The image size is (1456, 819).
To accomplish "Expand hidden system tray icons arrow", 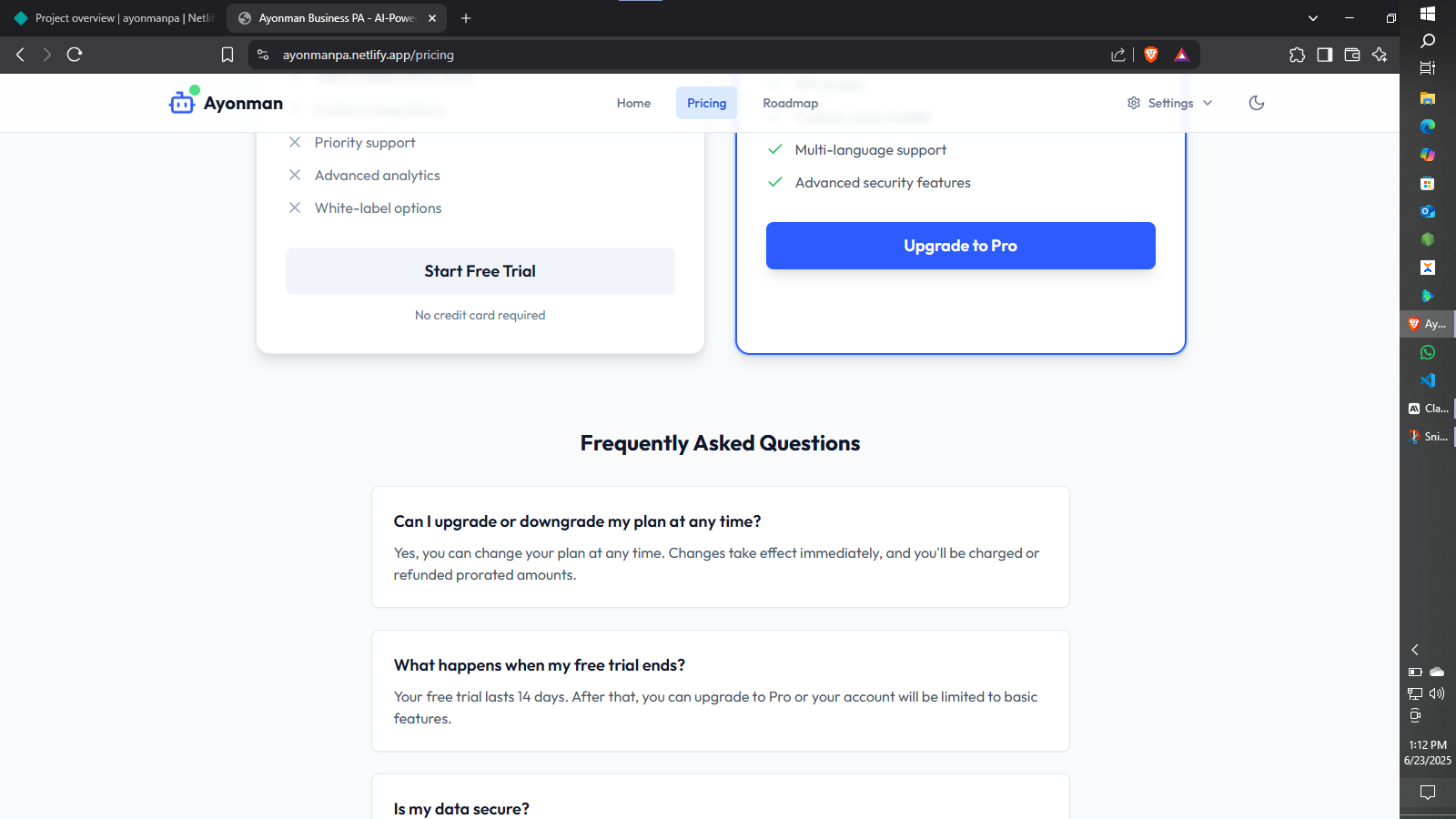I will 1415,650.
